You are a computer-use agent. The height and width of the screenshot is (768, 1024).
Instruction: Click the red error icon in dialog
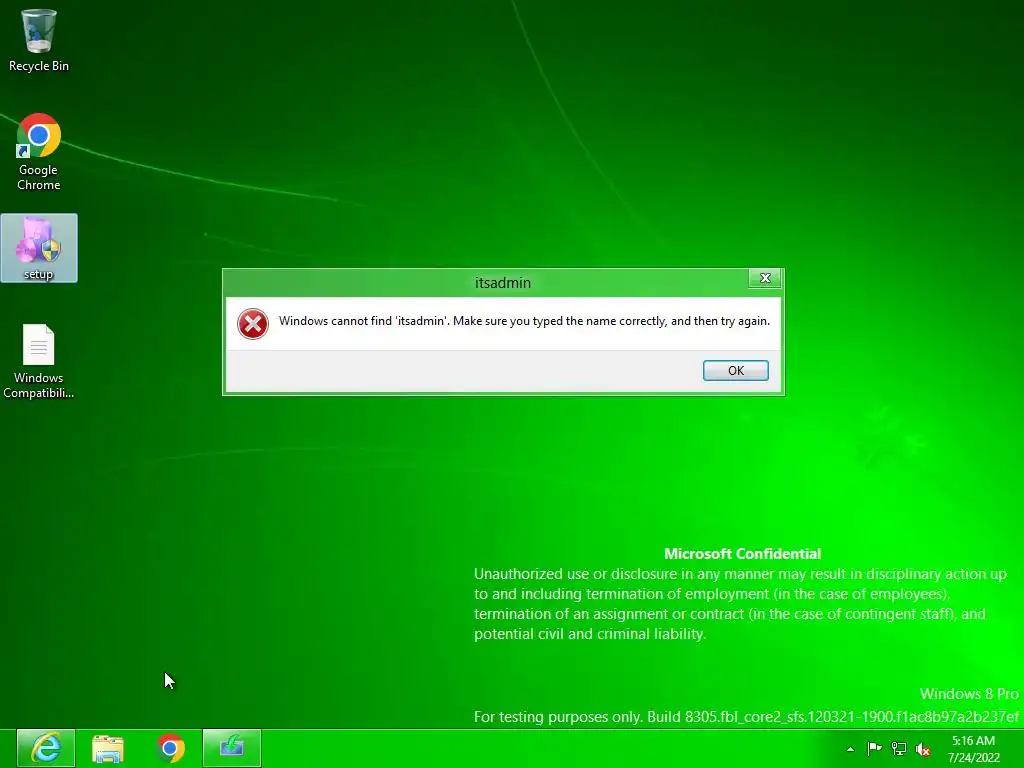(x=253, y=324)
